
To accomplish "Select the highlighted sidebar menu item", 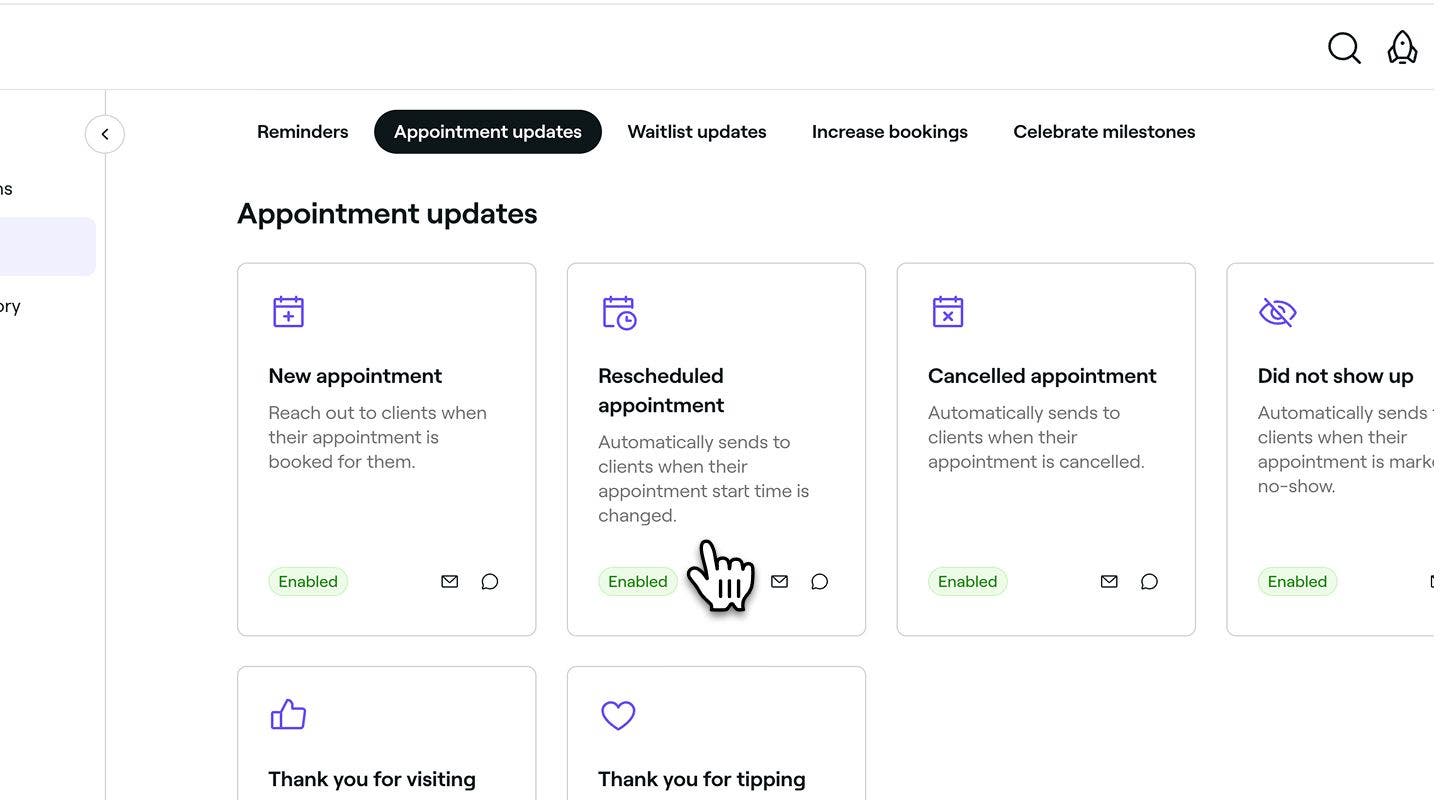I will [48, 247].
